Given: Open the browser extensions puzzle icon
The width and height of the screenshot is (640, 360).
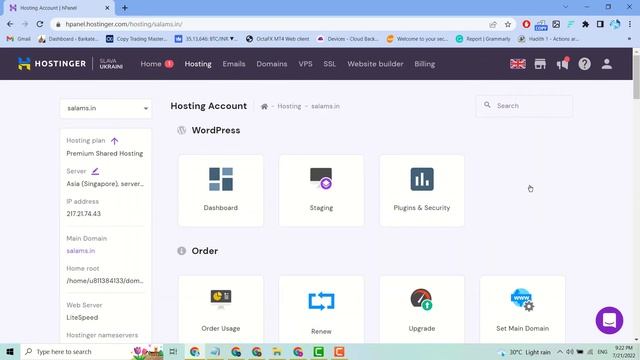Looking at the screenshot, I should point(585,24).
